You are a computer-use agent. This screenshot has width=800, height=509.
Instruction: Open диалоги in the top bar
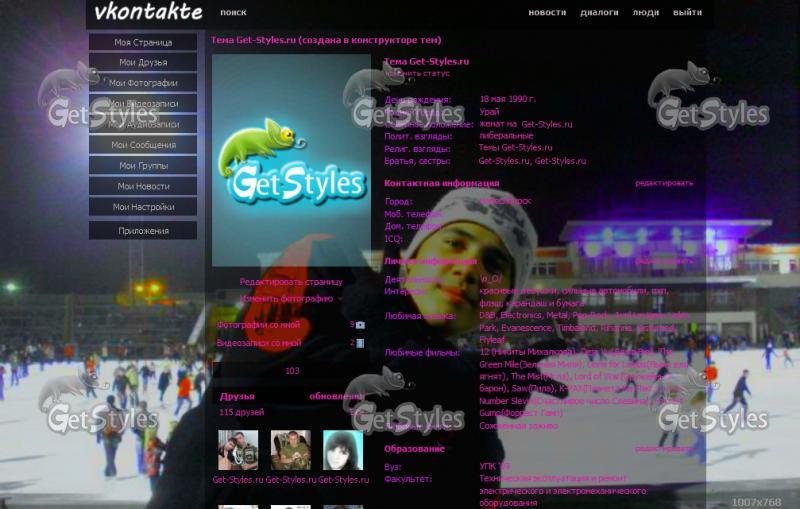point(599,12)
